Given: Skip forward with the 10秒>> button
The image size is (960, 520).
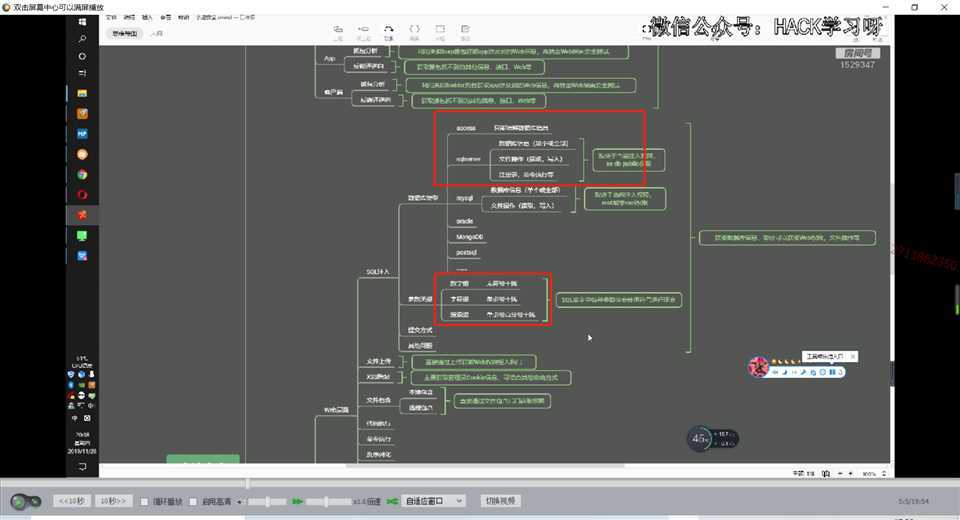Looking at the screenshot, I should point(113,501).
